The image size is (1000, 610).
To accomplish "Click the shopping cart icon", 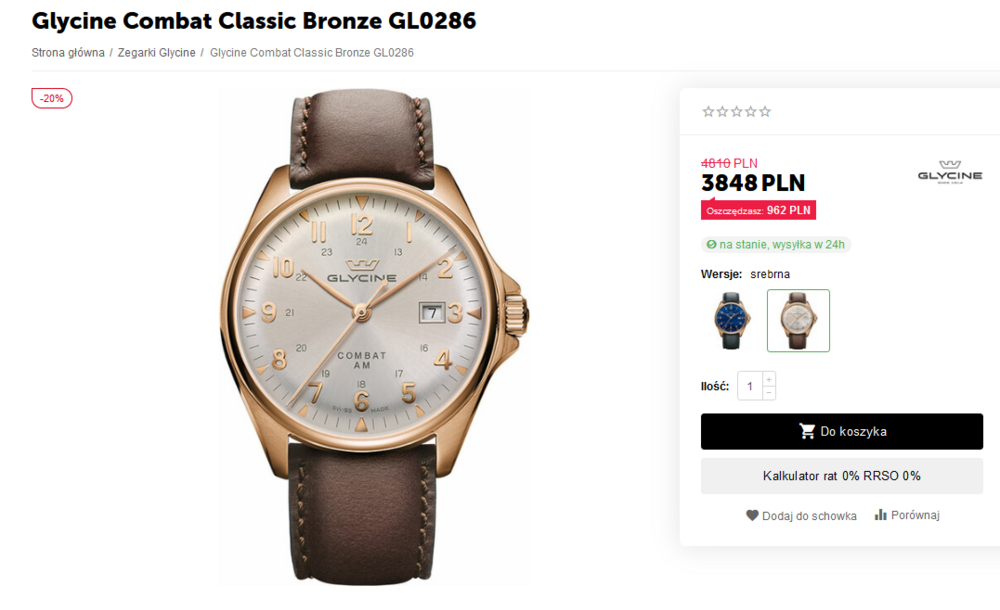I will (x=807, y=432).
